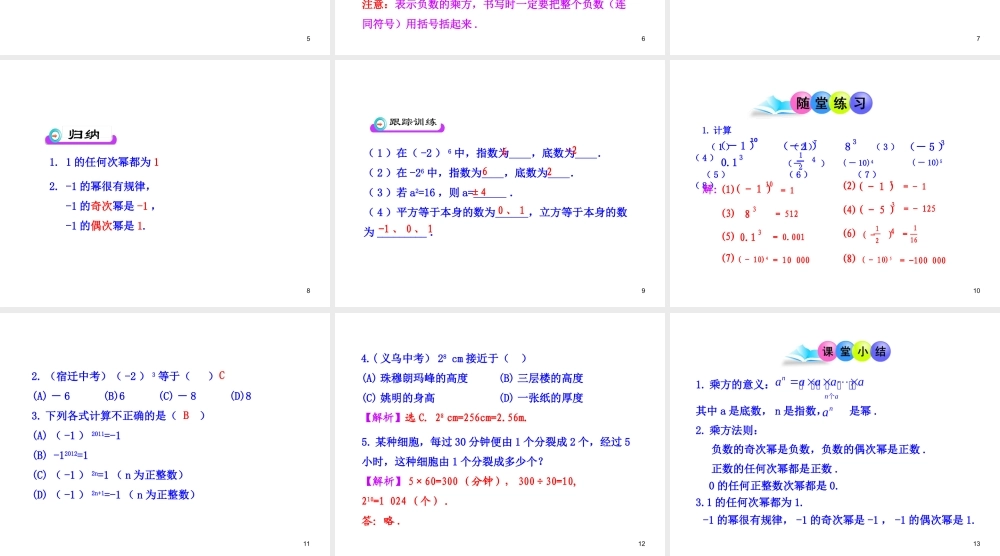The image size is (1000, 556).
Task: Click option '(A) 珠穆朗玛峰的高度' on slide 12
Action: tap(415, 378)
